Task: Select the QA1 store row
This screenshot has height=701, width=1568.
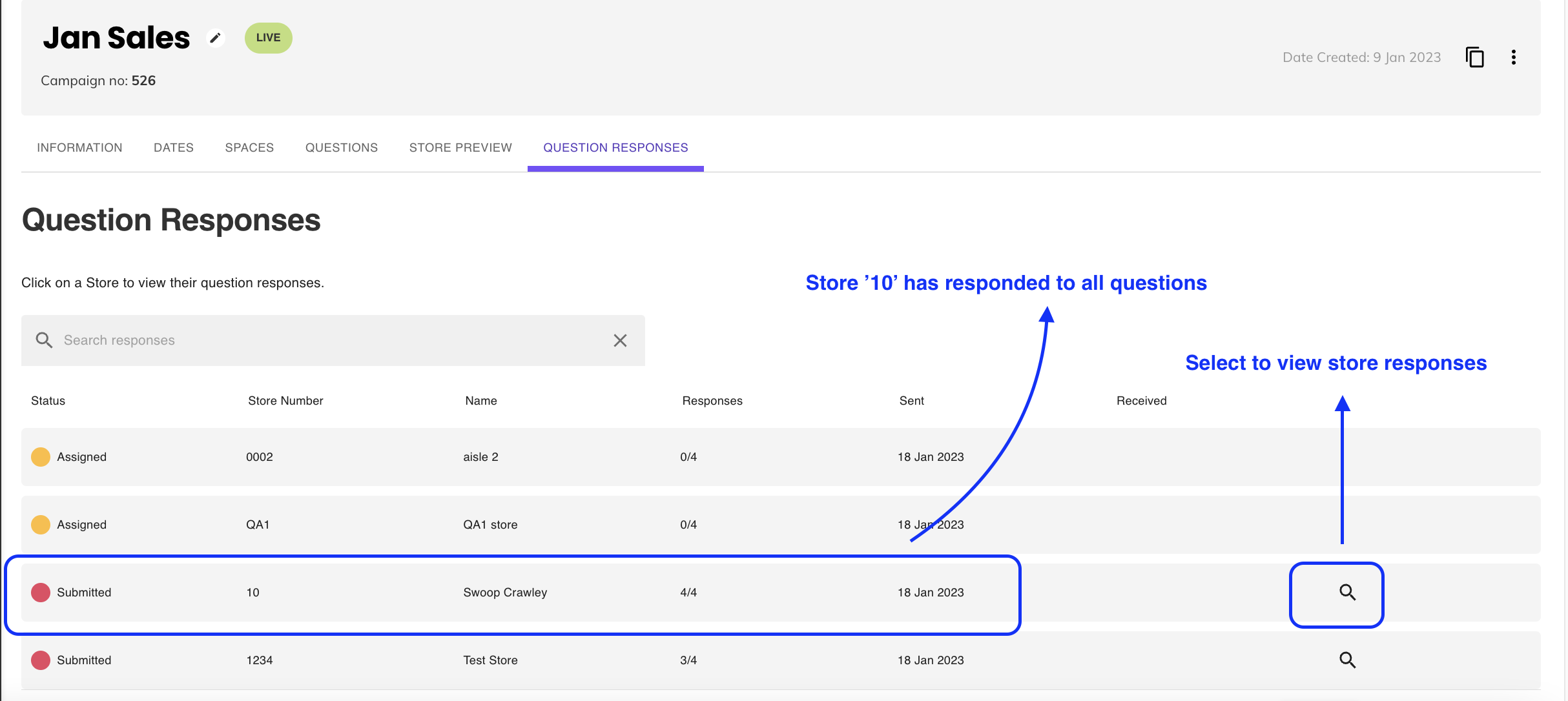Action: [490, 525]
